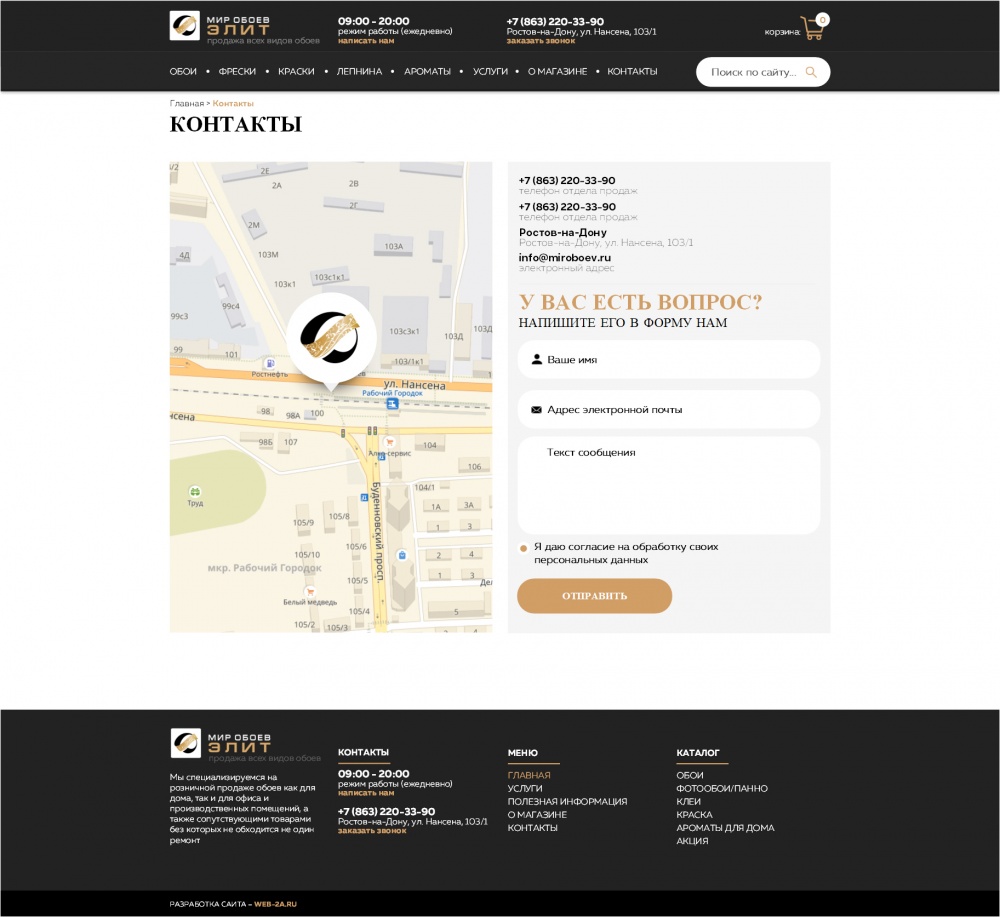Click header 'заказать звонок' link
This screenshot has height=917, width=1000.
[x=540, y=41]
